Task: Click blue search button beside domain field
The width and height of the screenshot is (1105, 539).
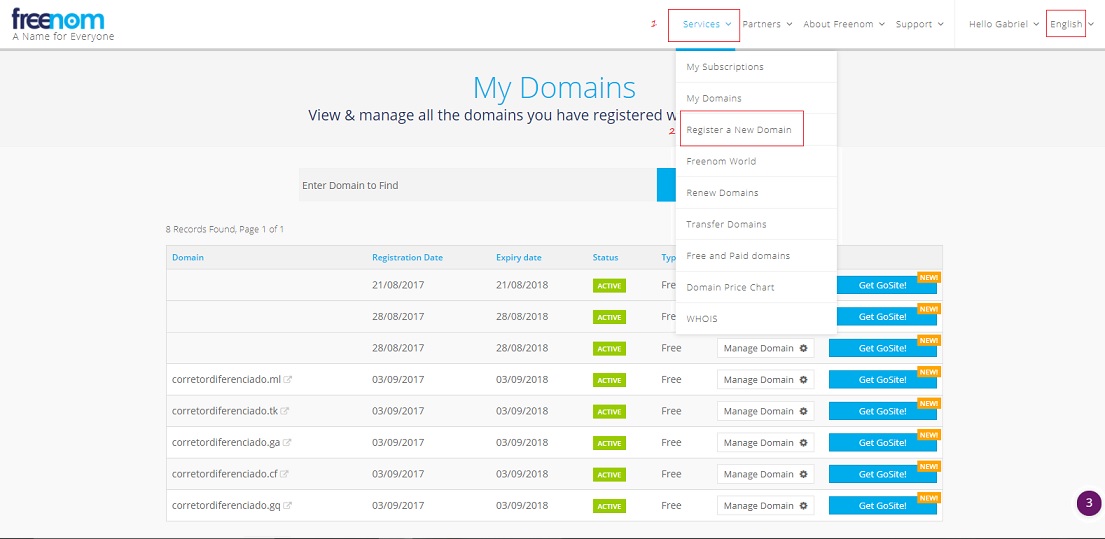Action: pyautogui.click(x=666, y=185)
